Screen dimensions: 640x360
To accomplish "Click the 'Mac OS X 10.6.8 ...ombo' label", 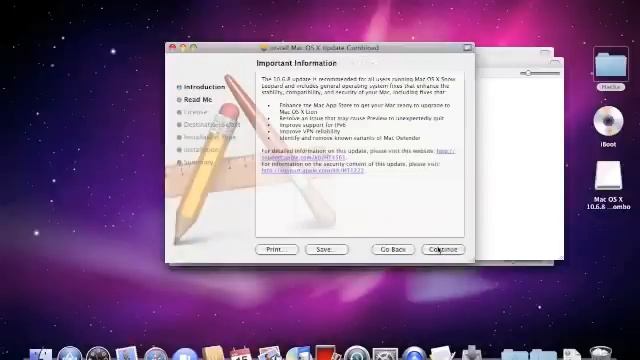I will [x=608, y=203].
